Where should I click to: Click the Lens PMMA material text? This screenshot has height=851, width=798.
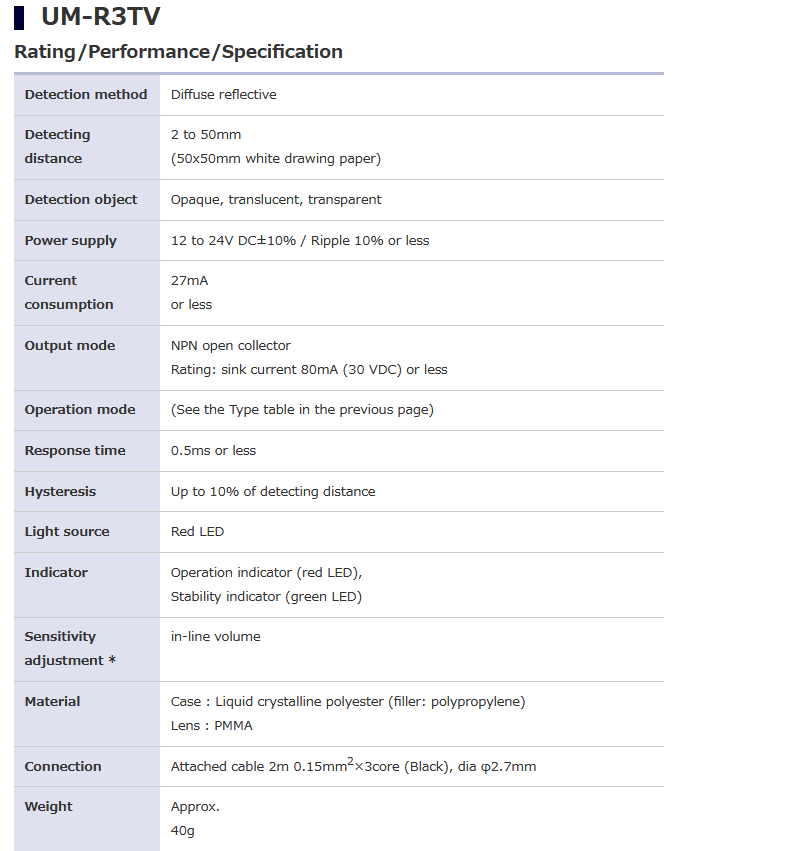click(212, 726)
